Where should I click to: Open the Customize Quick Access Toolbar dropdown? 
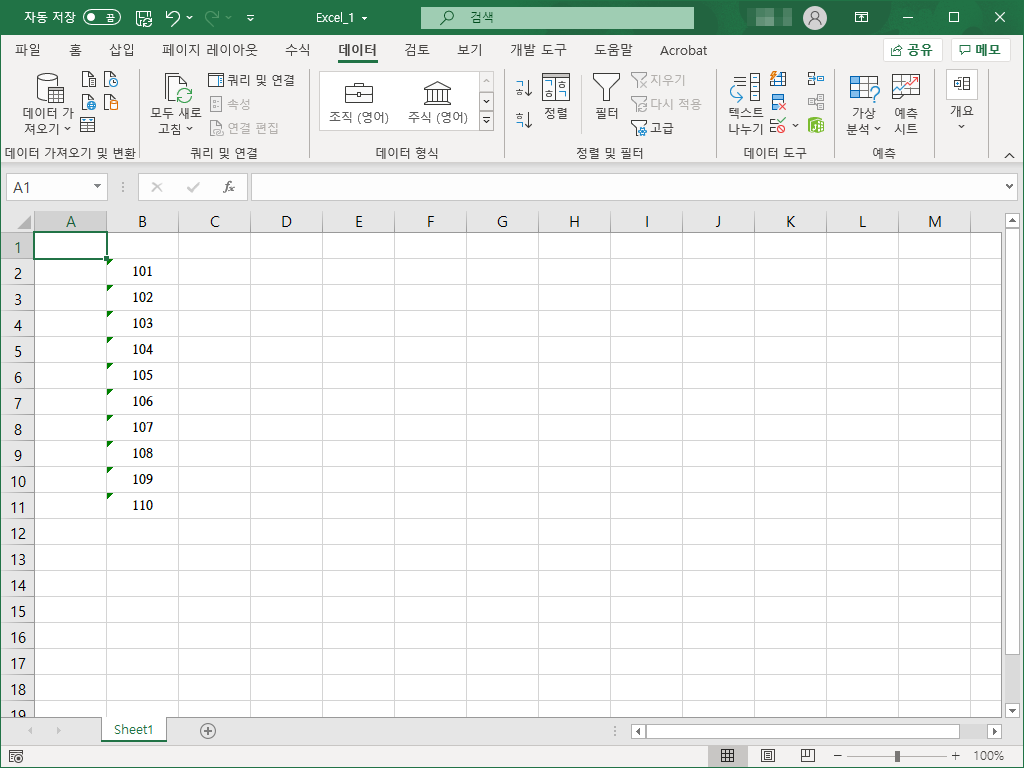pyautogui.click(x=250, y=18)
